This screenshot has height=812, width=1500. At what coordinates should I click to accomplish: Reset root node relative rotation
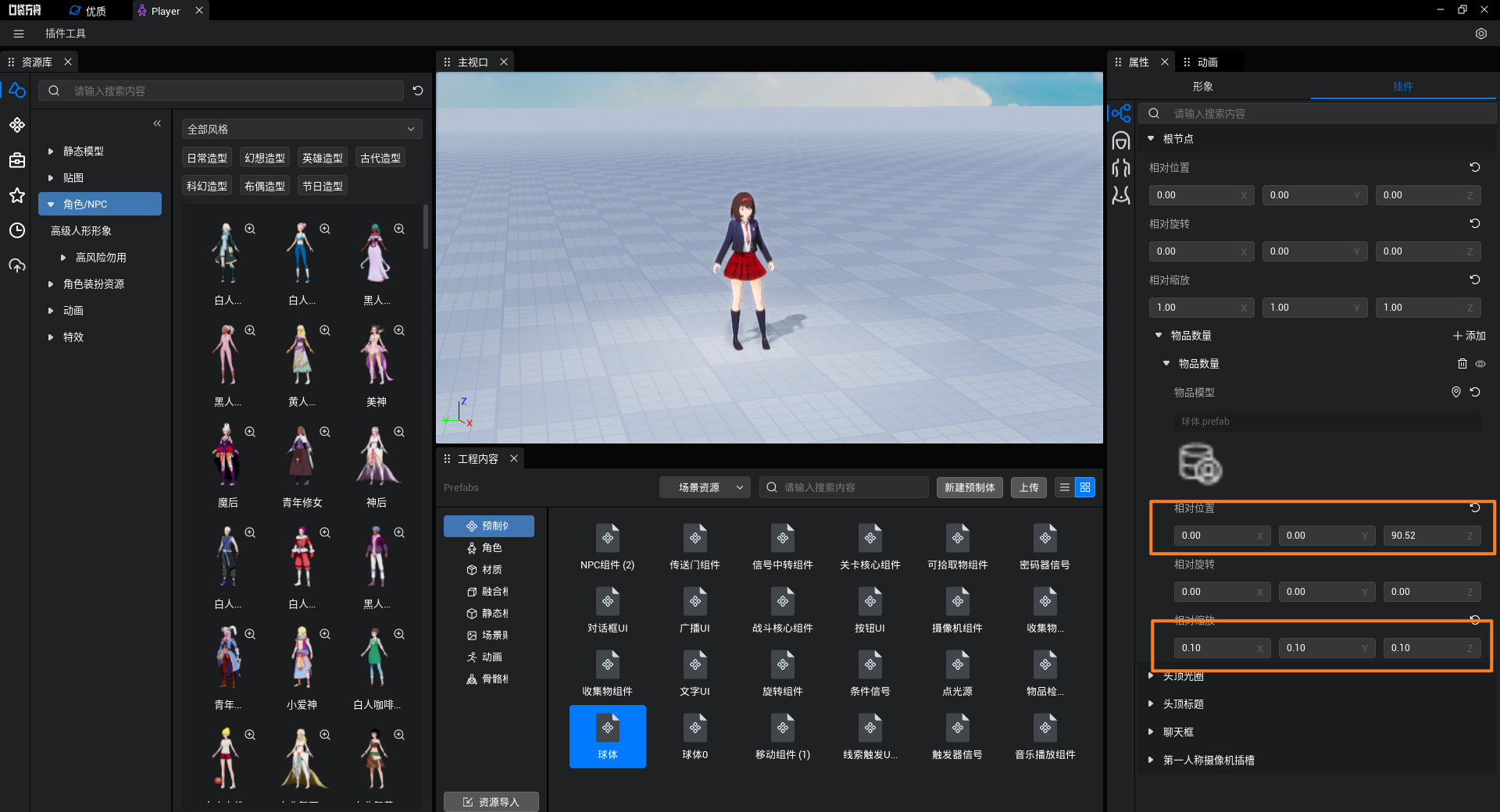[x=1475, y=223]
